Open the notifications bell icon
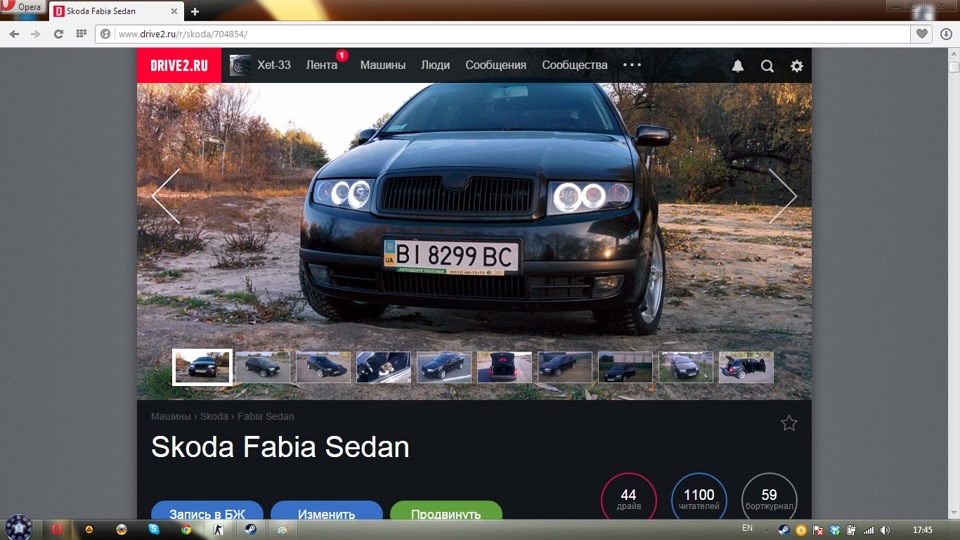 tap(738, 66)
